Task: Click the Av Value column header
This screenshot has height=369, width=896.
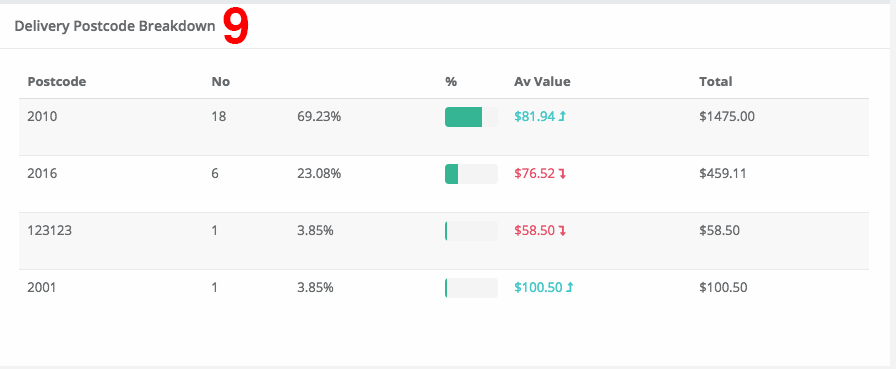Action: coord(542,82)
